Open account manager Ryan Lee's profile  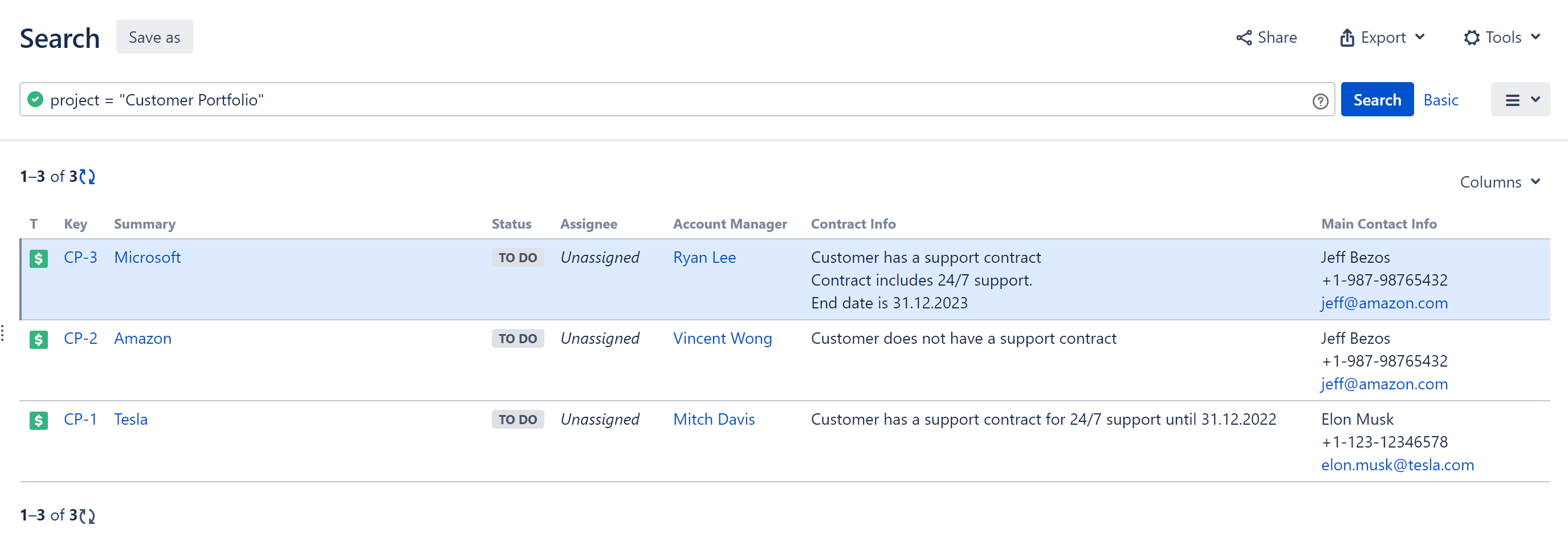[704, 258]
